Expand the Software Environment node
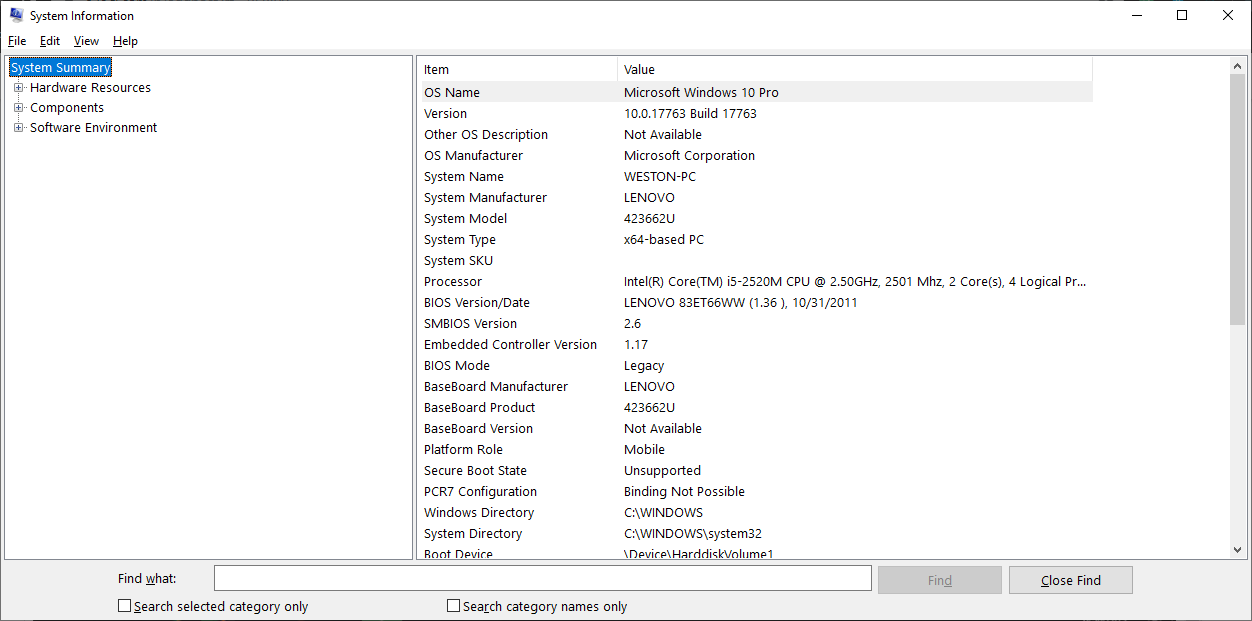The height and width of the screenshot is (621, 1252). coord(18,128)
